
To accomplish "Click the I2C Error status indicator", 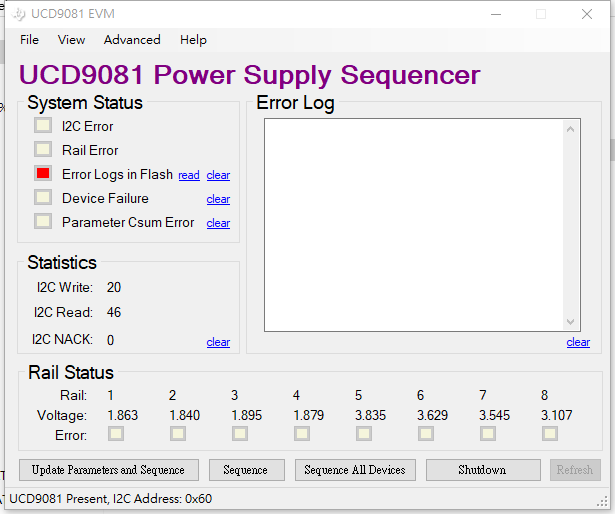I will point(43,126).
